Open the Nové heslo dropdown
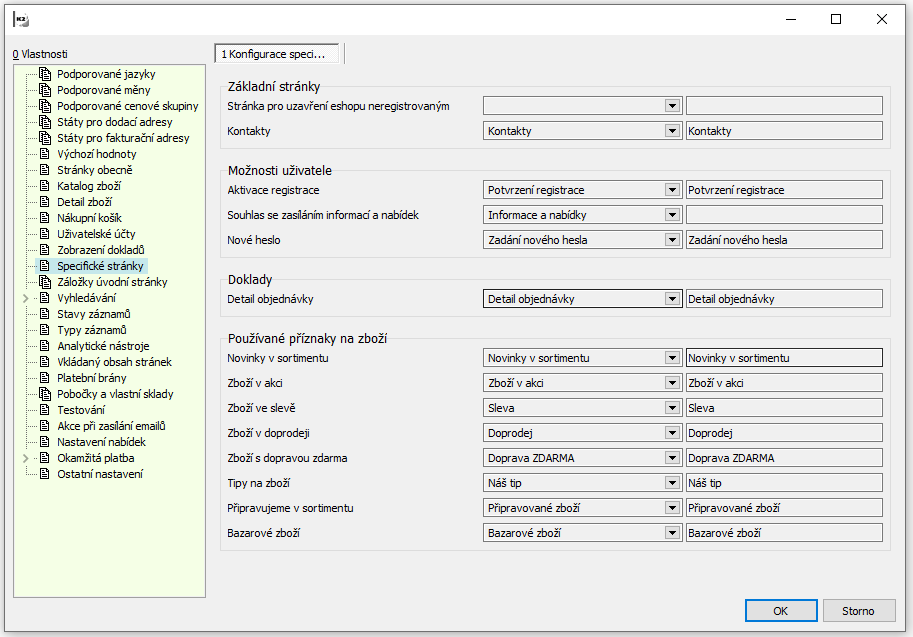The width and height of the screenshot is (913, 637). click(673, 240)
